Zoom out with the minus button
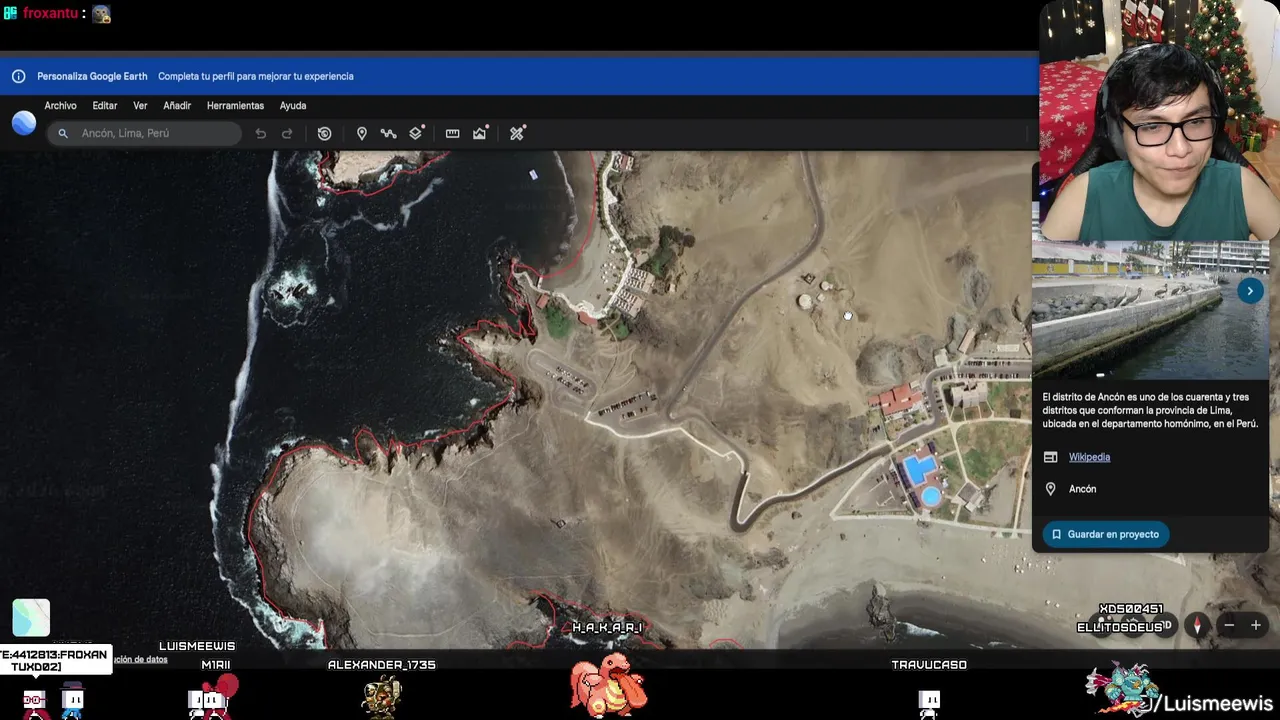 click(1229, 626)
